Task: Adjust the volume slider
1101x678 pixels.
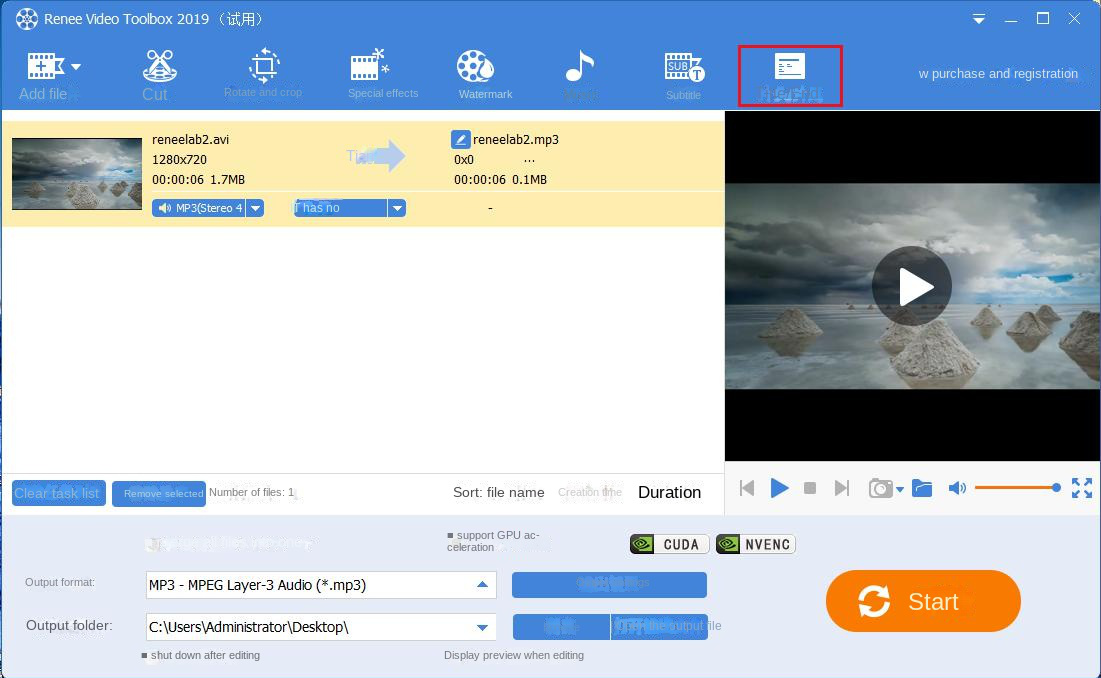Action: (x=1017, y=488)
